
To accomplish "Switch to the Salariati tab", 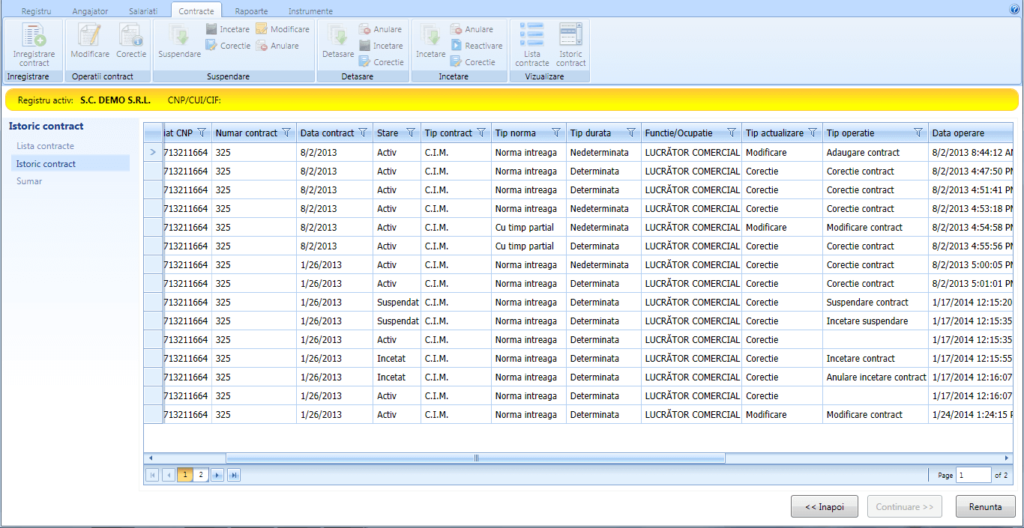I will coord(143,11).
